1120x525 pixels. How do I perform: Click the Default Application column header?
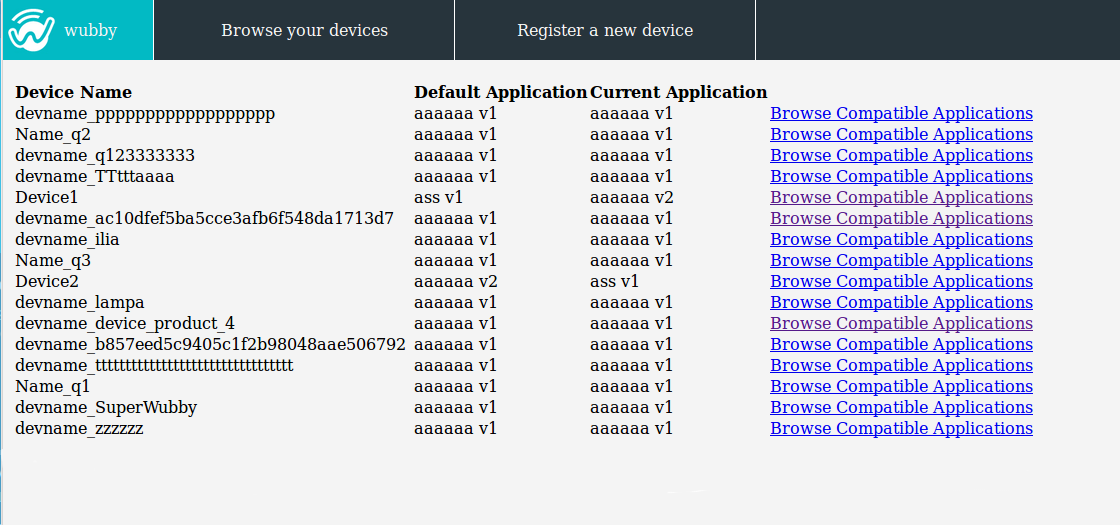(501, 92)
